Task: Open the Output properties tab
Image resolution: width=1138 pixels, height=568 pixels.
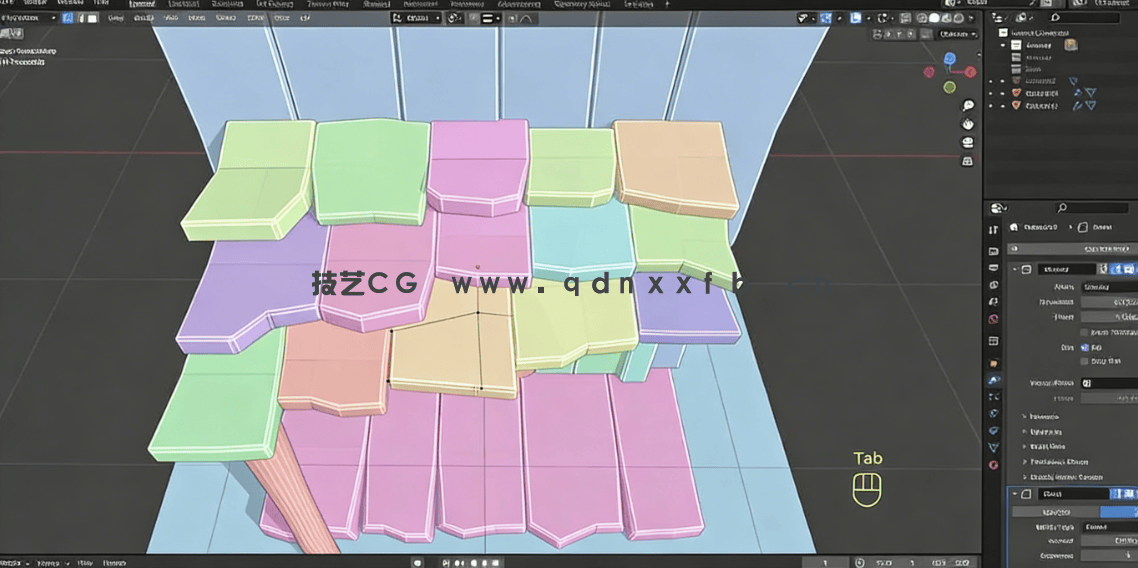Action: [994, 268]
